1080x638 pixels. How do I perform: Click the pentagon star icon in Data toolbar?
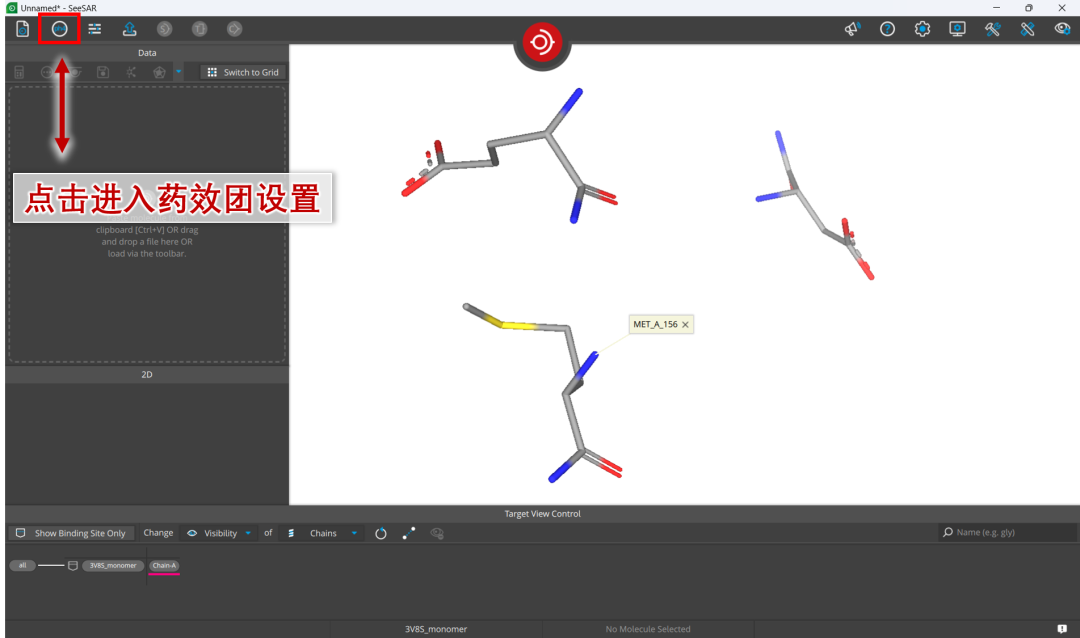click(159, 72)
